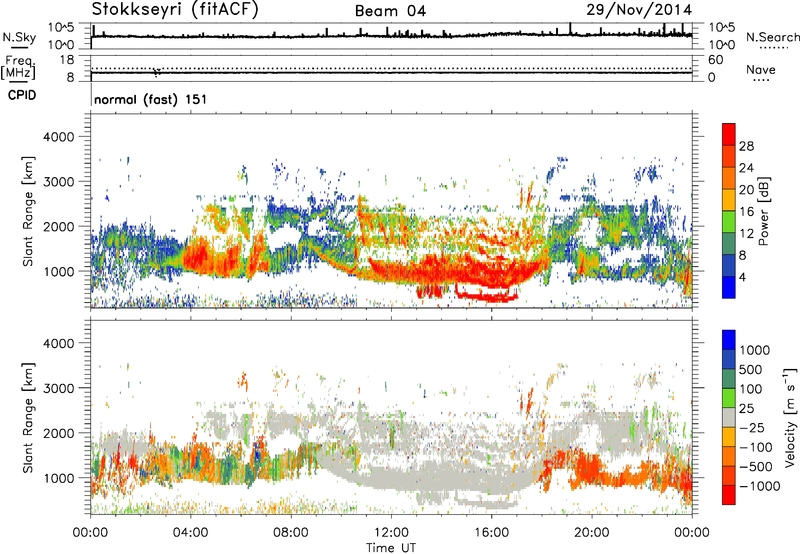Click the '60' Nave axis tick label
This screenshot has width=800, height=554.
[715, 60]
